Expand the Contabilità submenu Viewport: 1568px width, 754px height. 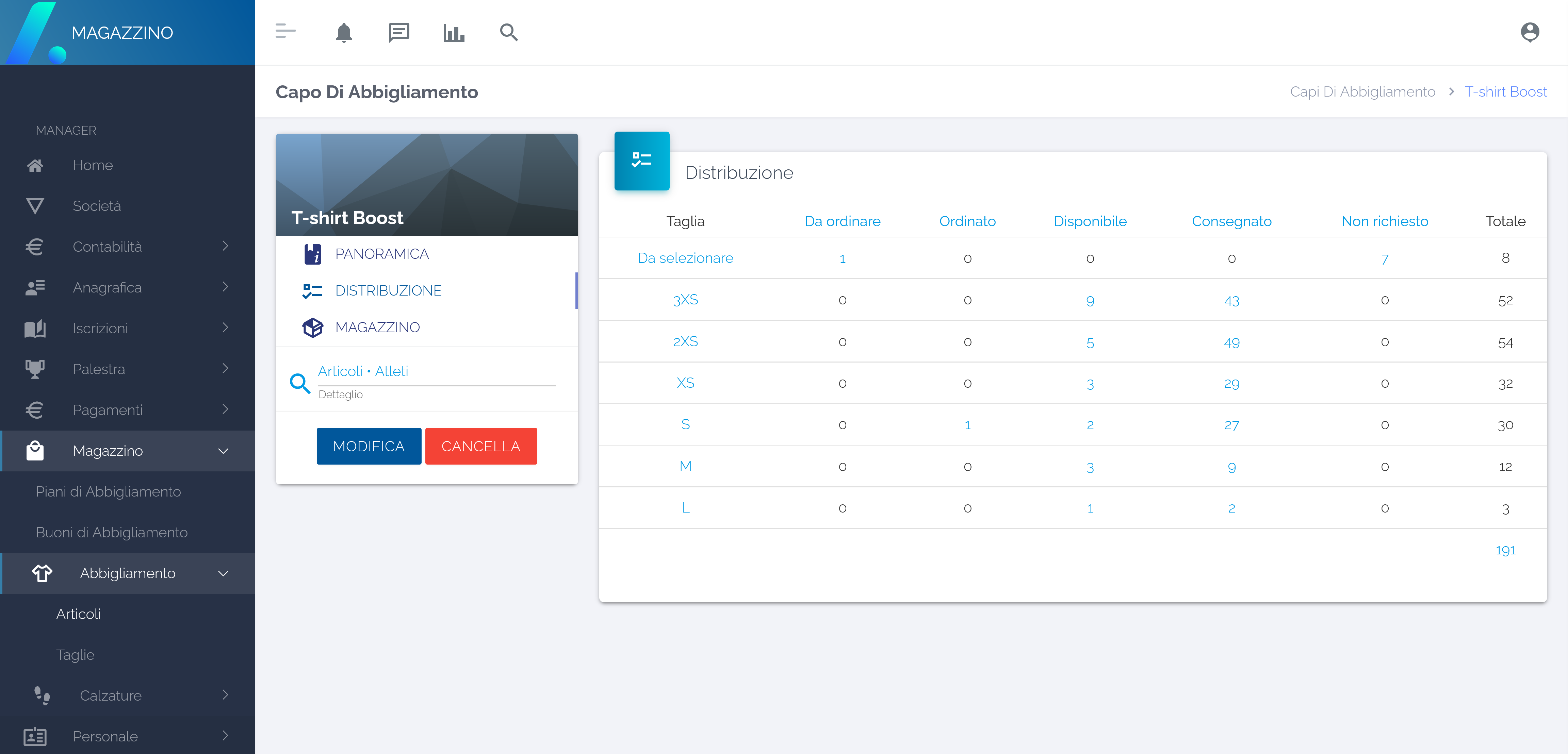coord(225,246)
